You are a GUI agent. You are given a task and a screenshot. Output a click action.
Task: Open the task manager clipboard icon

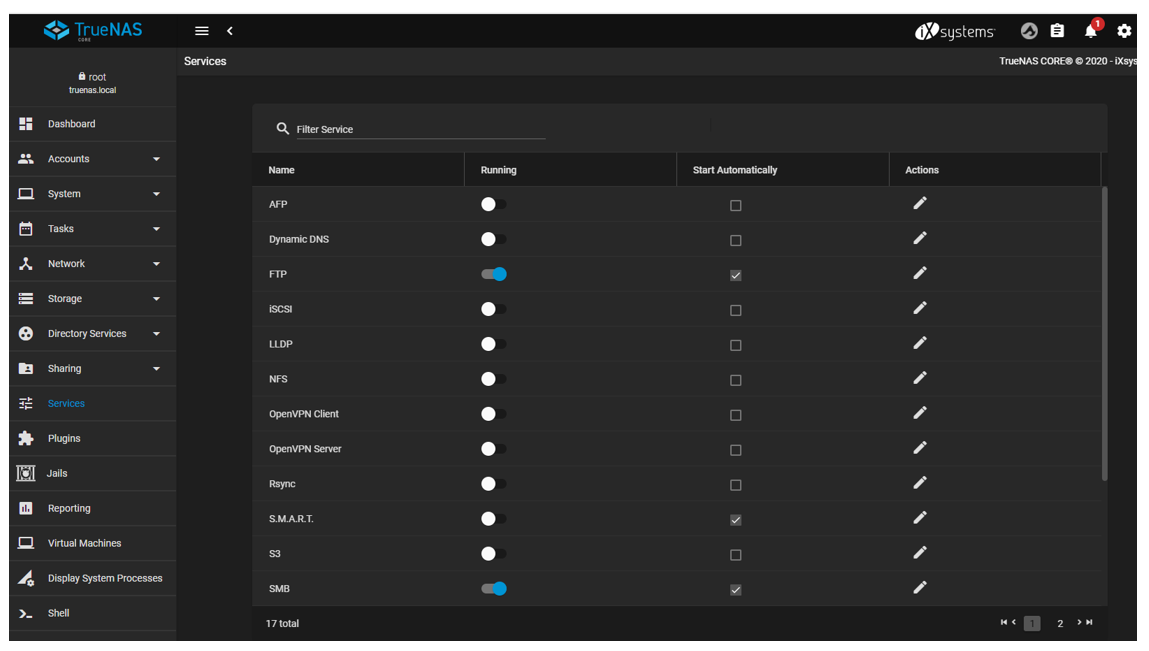1057,31
